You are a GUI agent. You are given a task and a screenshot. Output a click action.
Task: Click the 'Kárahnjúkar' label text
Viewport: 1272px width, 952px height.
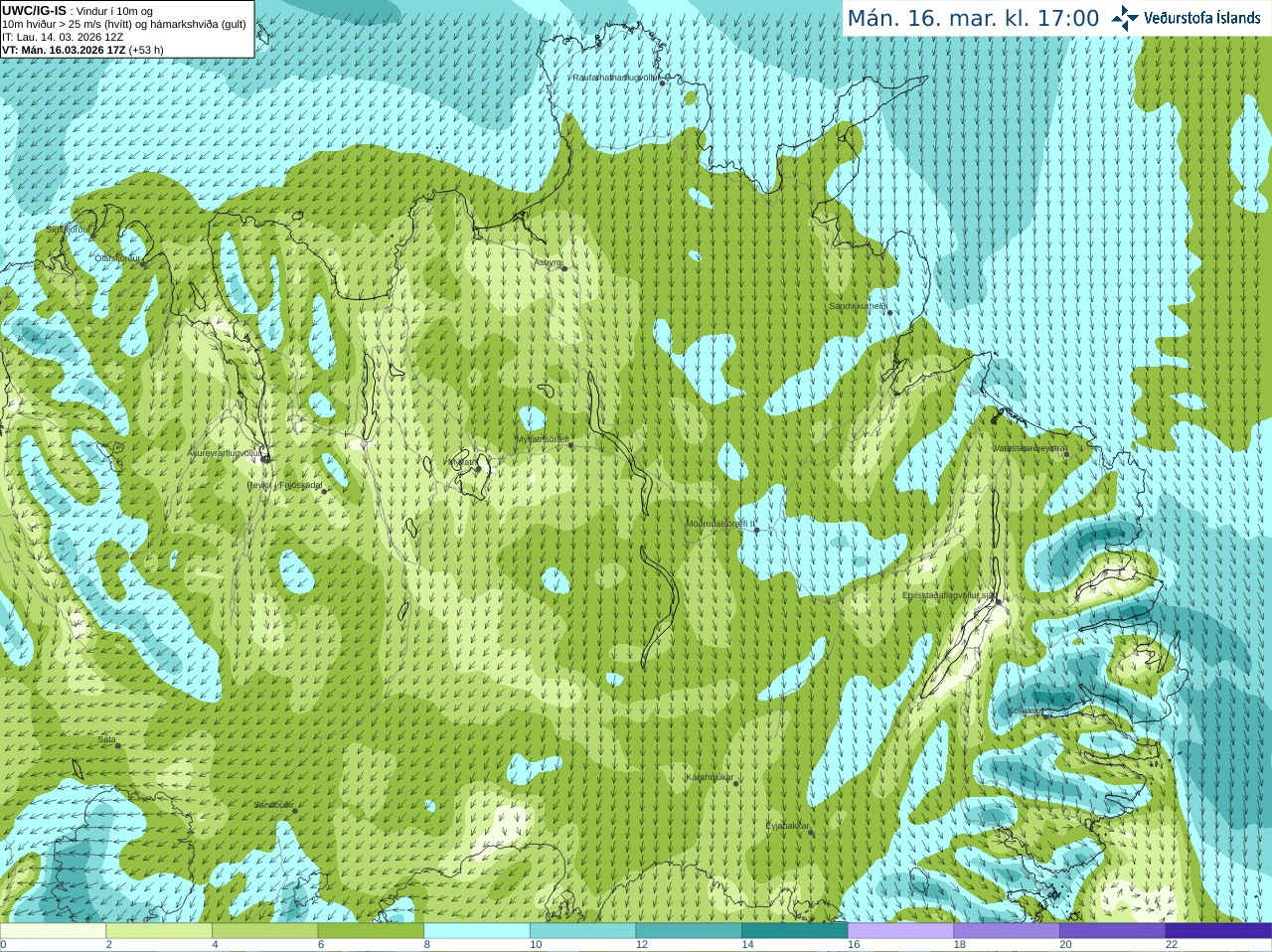point(710,777)
